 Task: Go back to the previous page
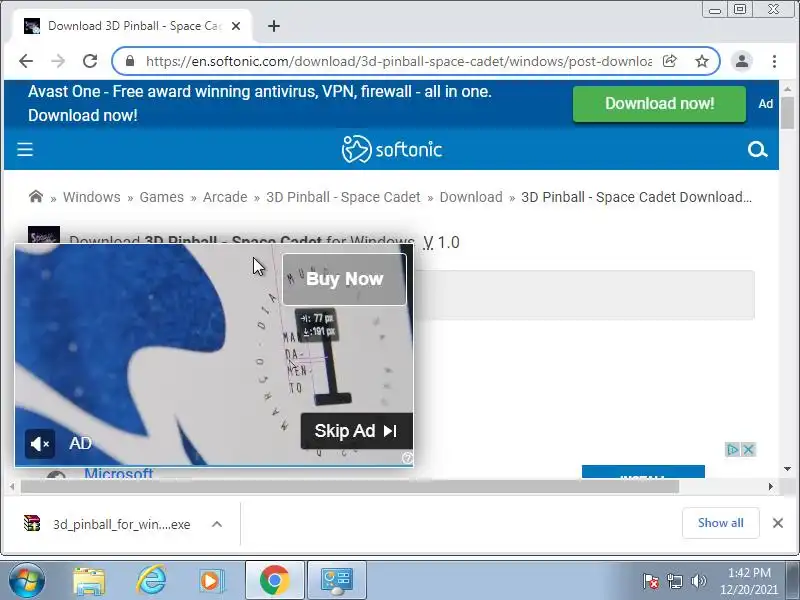(x=26, y=61)
